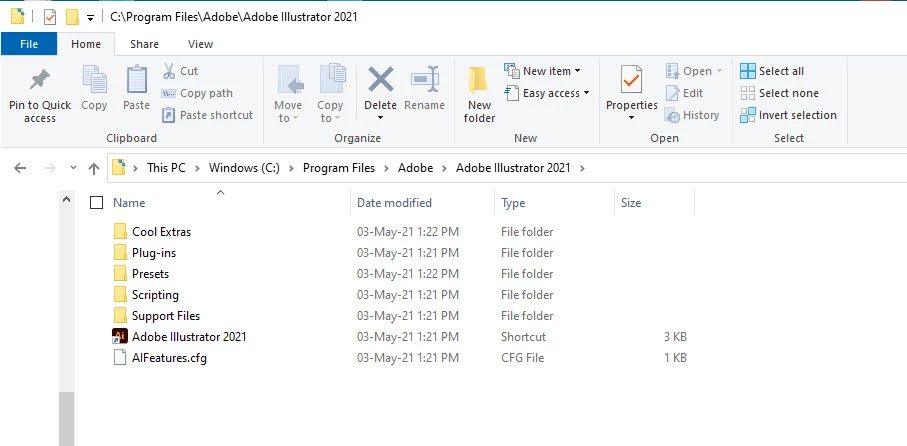Click the Delete X icon
The width and height of the screenshot is (907, 446).
click(381, 79)
